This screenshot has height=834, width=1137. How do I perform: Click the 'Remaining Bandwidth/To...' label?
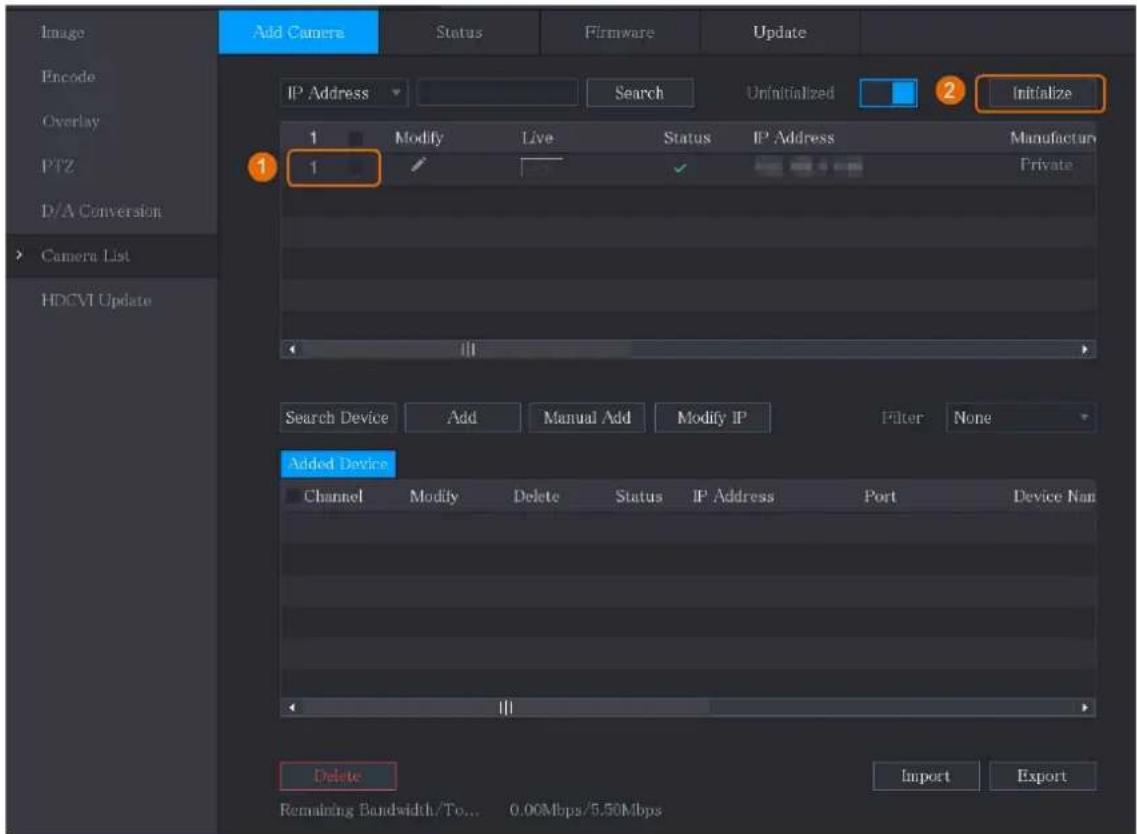pos(379,810)
